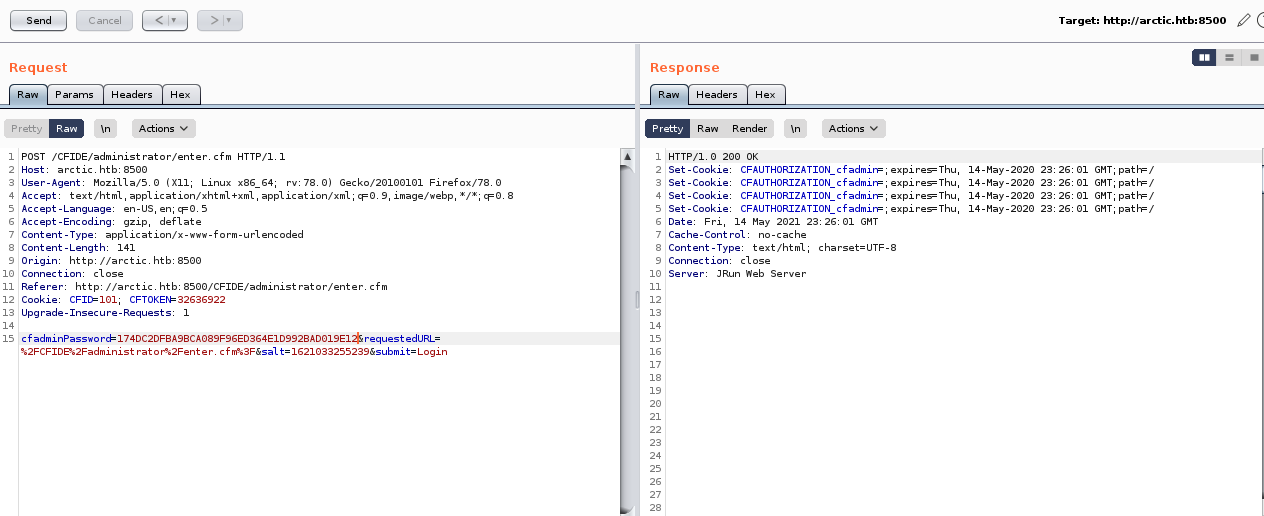The height and width of the screenshot is (516, 1264).
Task: Click the Cookie: CFID=101 header line
Action: pyautogui.click(x=123, y=300)
